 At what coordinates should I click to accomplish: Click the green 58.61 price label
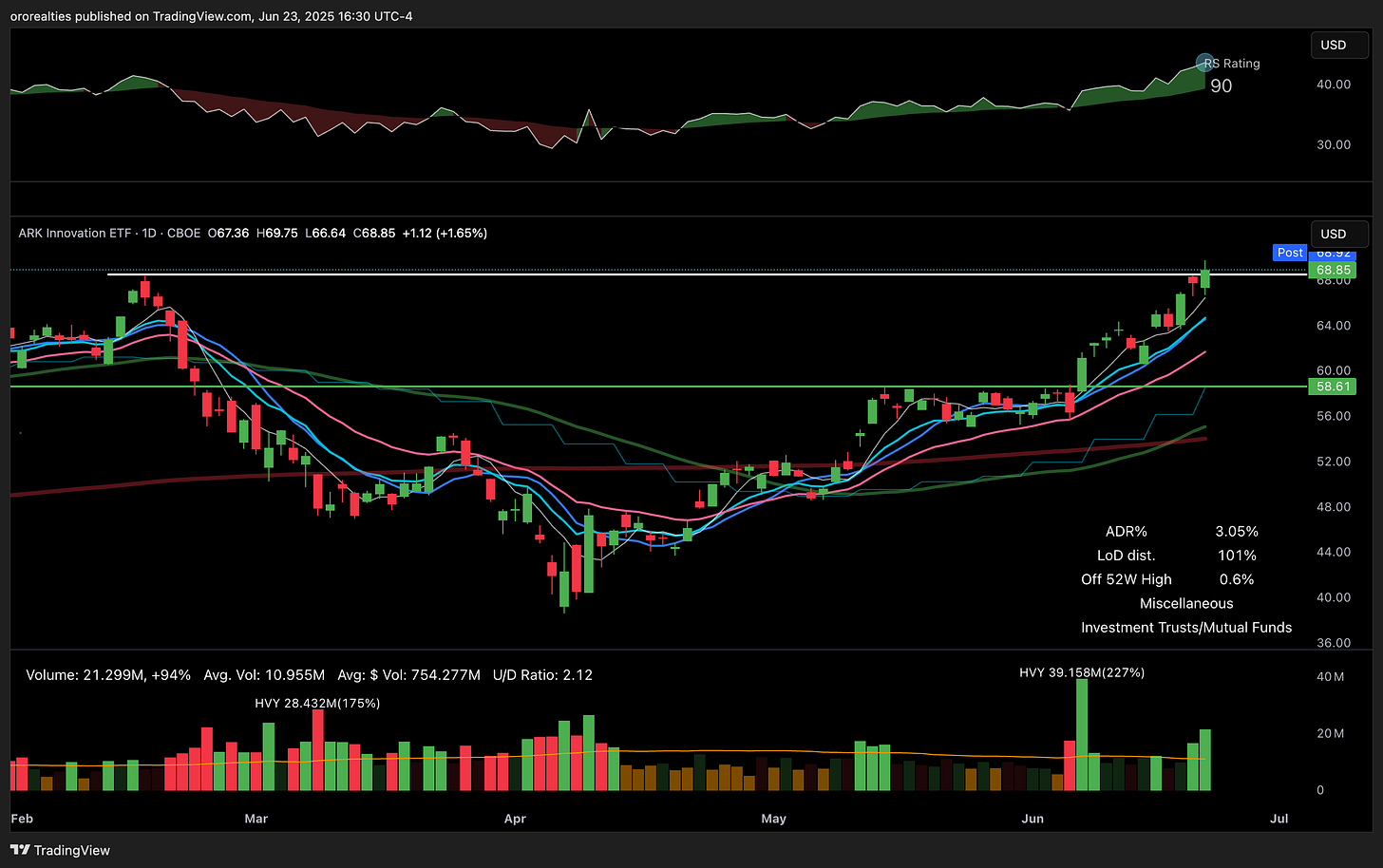pyautogui.click(x=1334, y=387)
